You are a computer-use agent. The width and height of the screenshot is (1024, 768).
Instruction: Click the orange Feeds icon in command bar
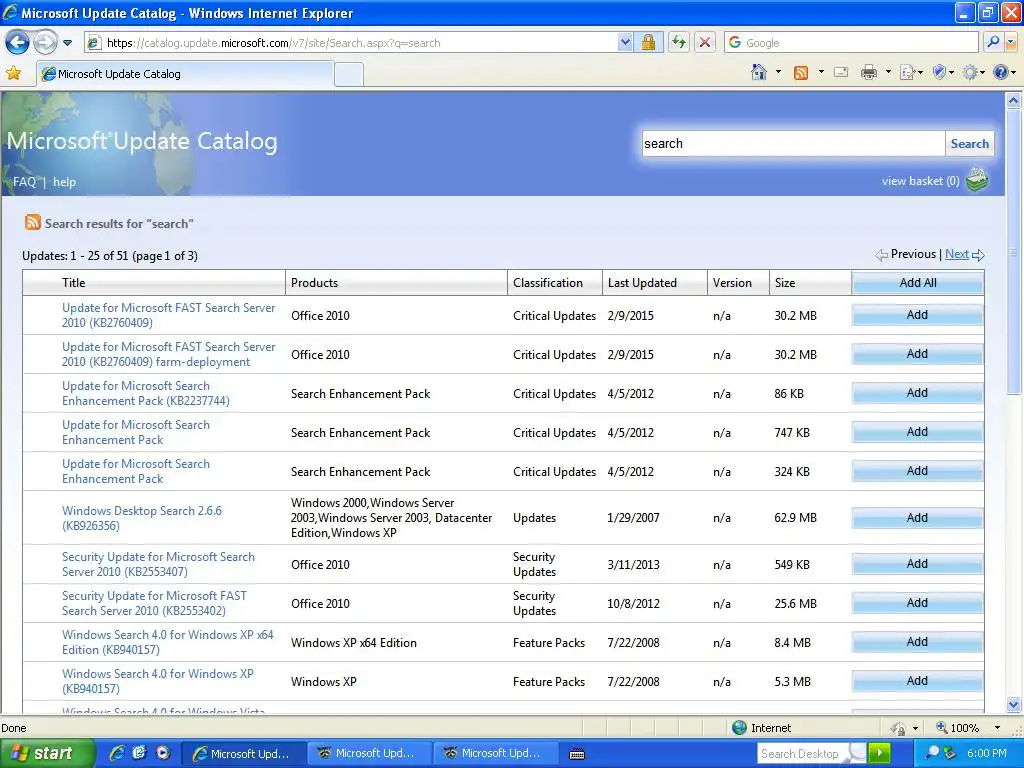click(801, 72)
